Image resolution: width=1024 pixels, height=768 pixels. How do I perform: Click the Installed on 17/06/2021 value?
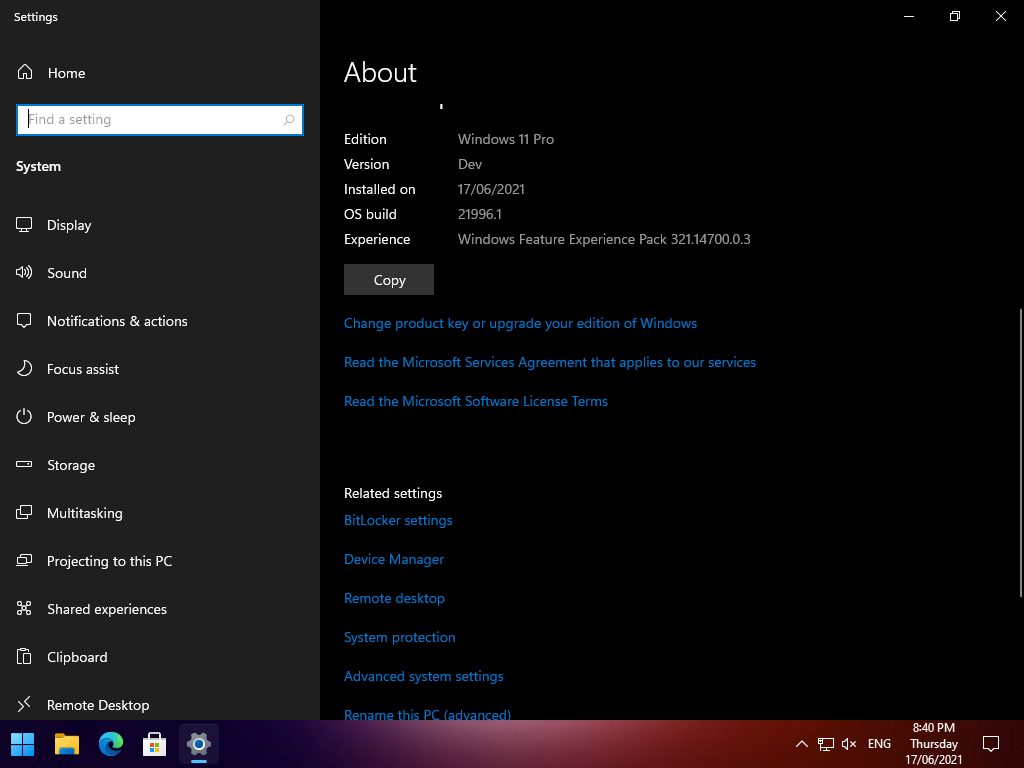click(491, 189)
